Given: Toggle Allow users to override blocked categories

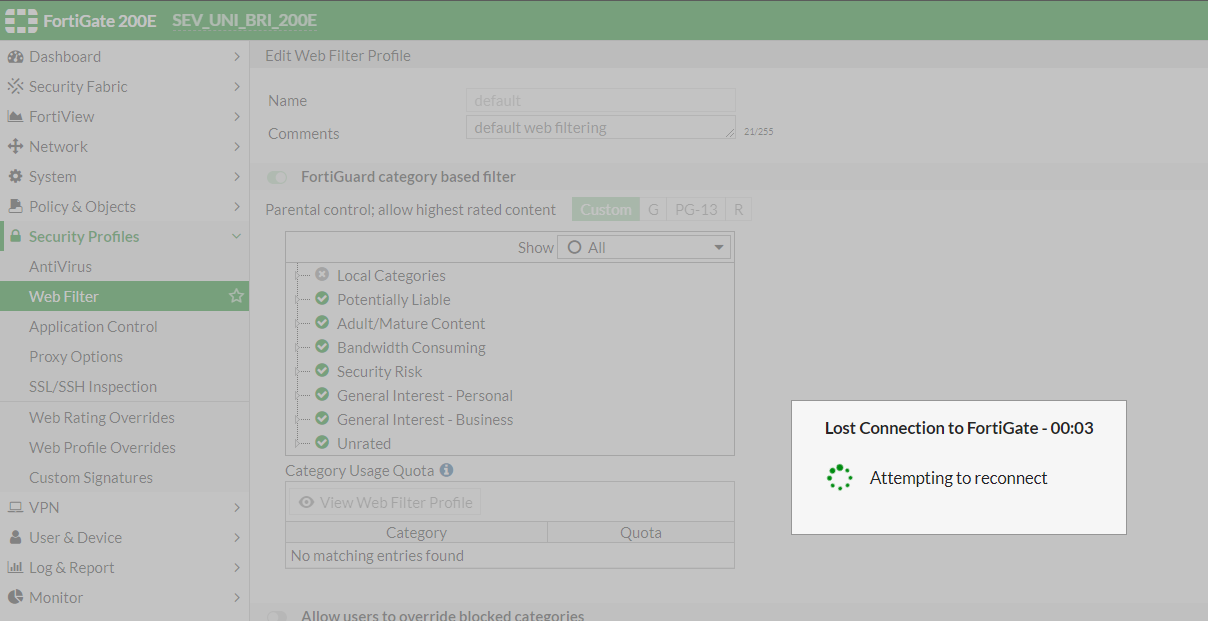Looking at the screenshot, I should click(277, 616).
